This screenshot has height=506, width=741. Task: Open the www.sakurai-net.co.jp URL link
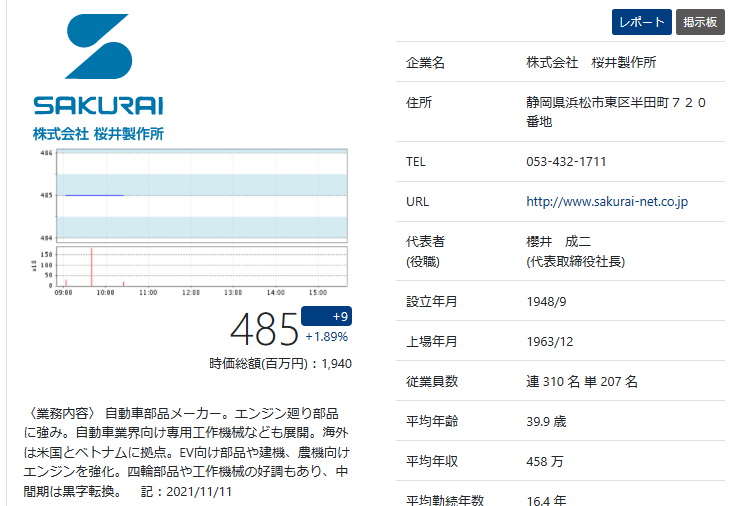[607, 202]
